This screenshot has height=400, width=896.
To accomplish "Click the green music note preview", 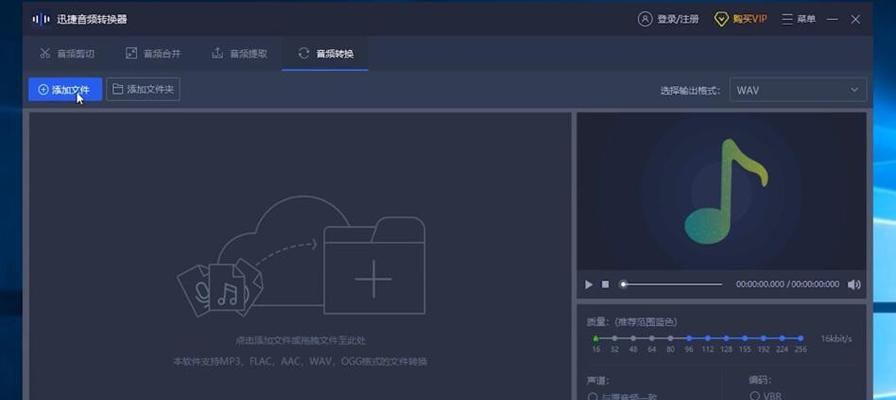I will (726, 192).
